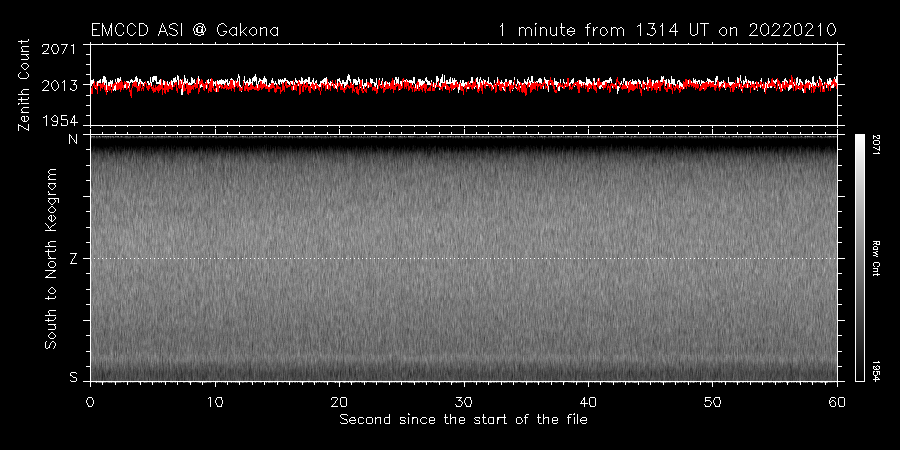This screenshot has height=450, width=900.
Task: Click the N label on the keogram axis
Action: pyautogui.click(x=73, y=139)
